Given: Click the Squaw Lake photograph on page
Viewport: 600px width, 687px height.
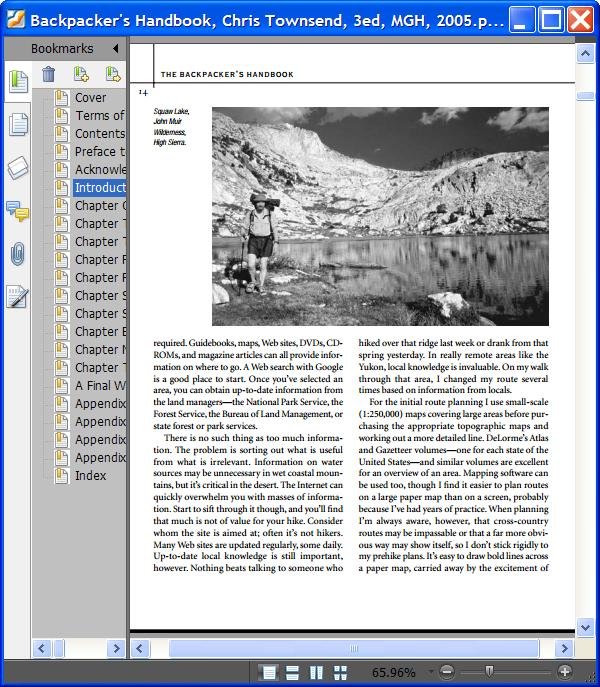Looking at the screenshot, I should (380, 216).
